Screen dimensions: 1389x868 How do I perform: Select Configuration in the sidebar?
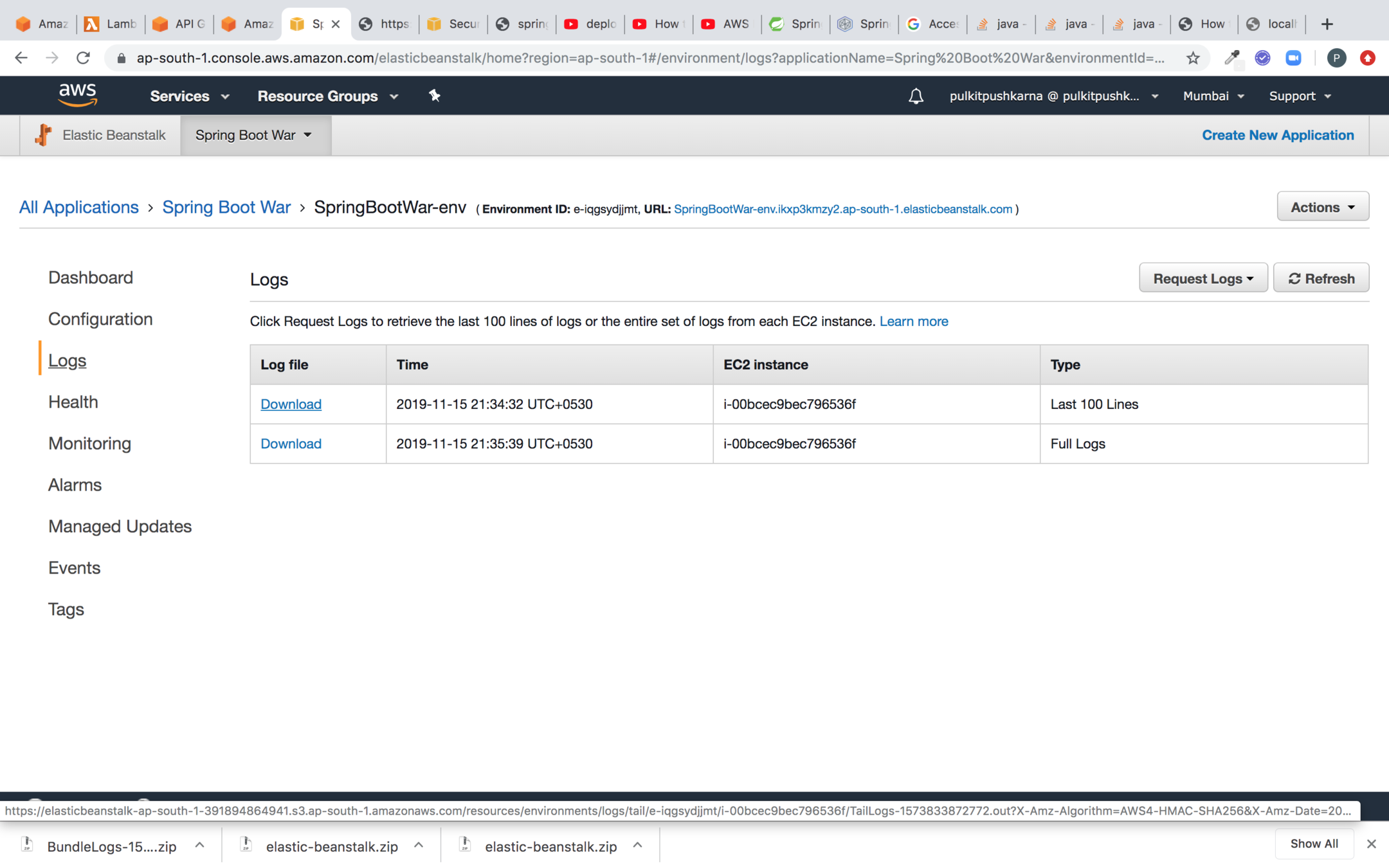pyautogui.click(x=100, y=319)
